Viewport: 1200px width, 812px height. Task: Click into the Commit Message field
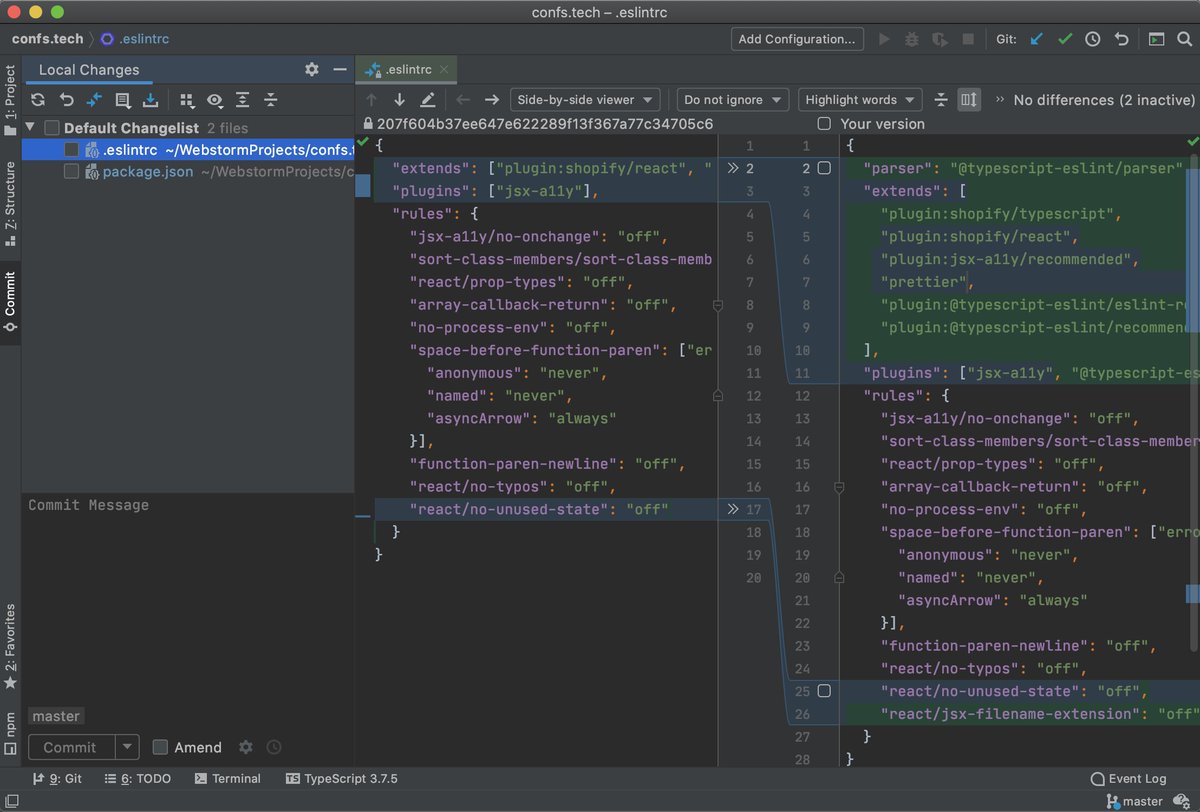pyautogui.click(x=188, y=590)
